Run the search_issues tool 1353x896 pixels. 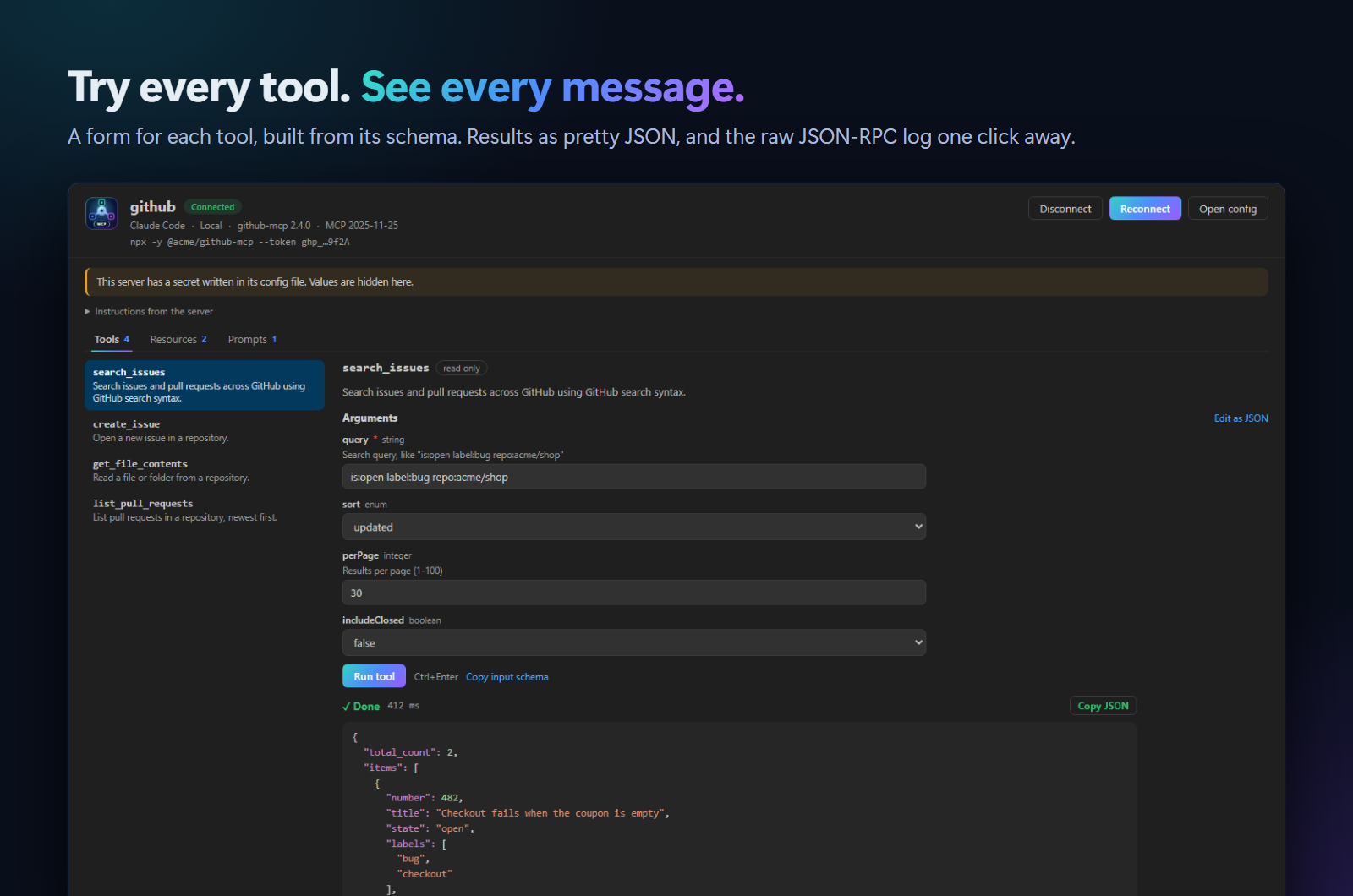click(374, 676)
